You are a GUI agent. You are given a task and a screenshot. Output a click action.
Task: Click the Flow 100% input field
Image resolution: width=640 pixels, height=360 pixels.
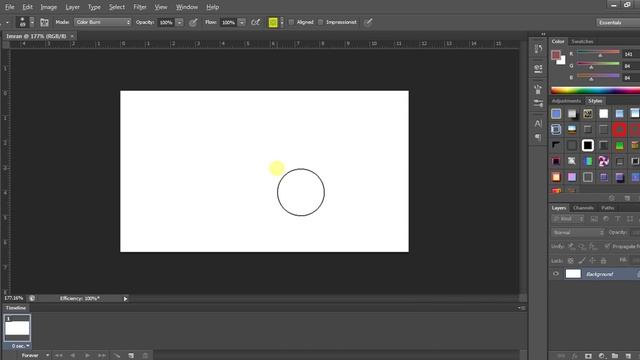click(228, 22)
